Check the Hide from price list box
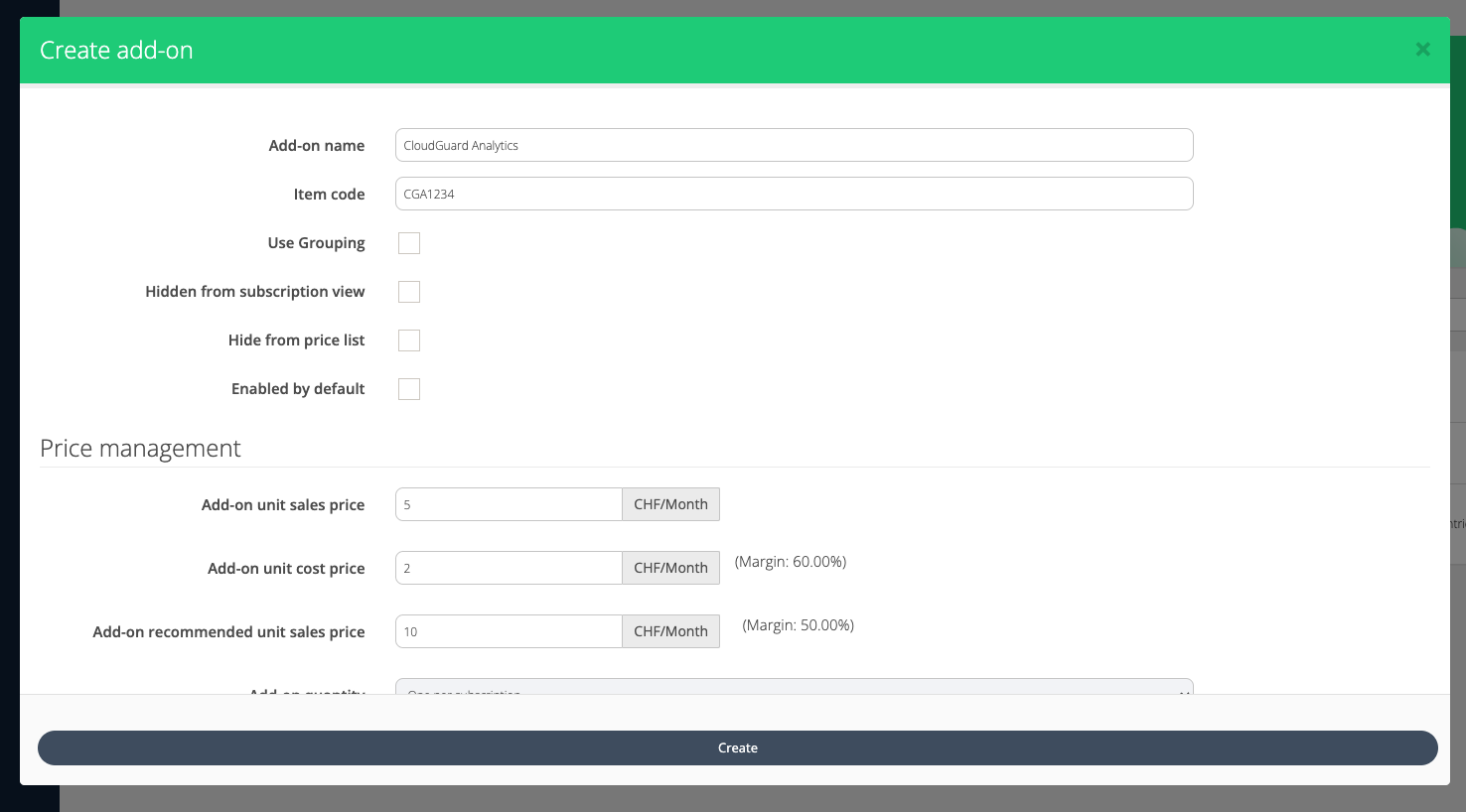This screenshot has height=812, width=1466. click(409, 340)
